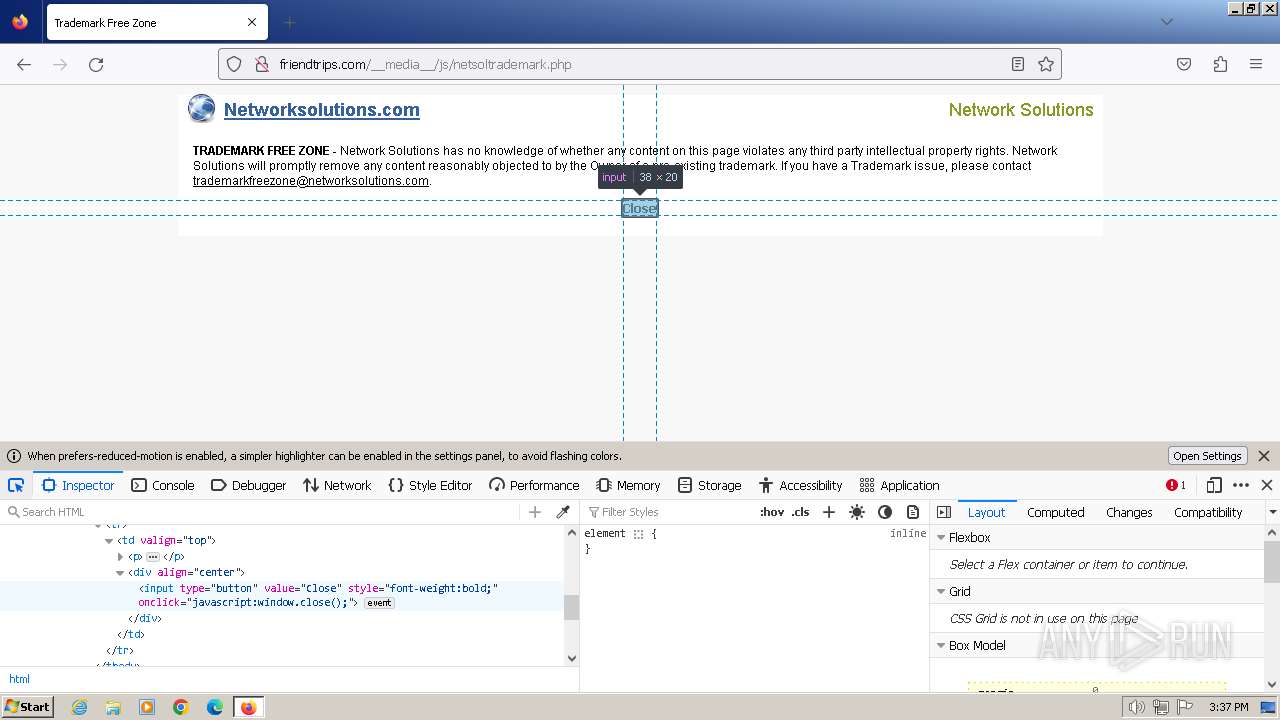The width and height of the screenshot is (1280, 720).
Task: Select the Changes sidebar tab
Action: 1129,512
